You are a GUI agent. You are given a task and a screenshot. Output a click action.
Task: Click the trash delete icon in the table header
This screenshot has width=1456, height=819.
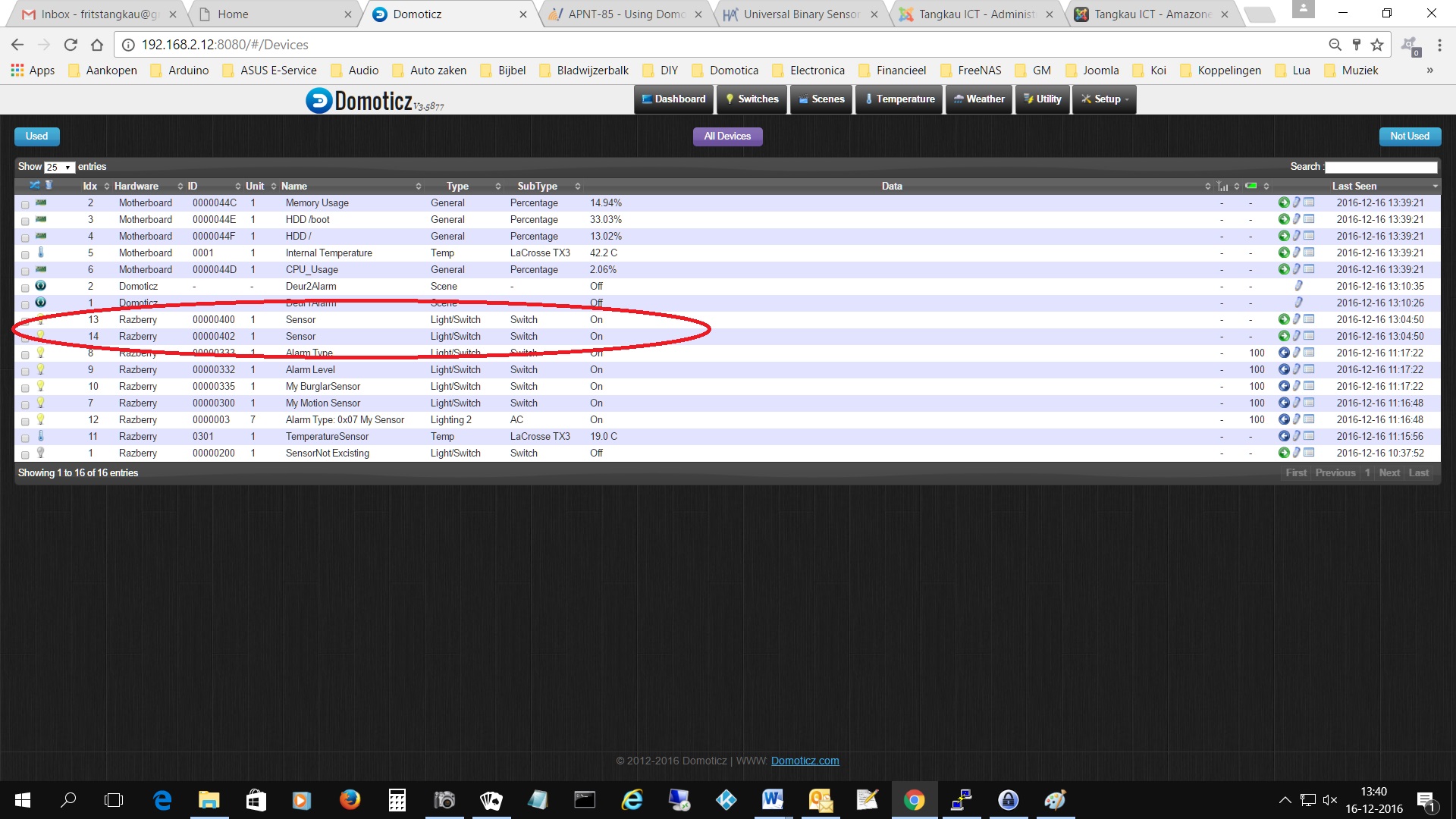(x=49, y=185)
